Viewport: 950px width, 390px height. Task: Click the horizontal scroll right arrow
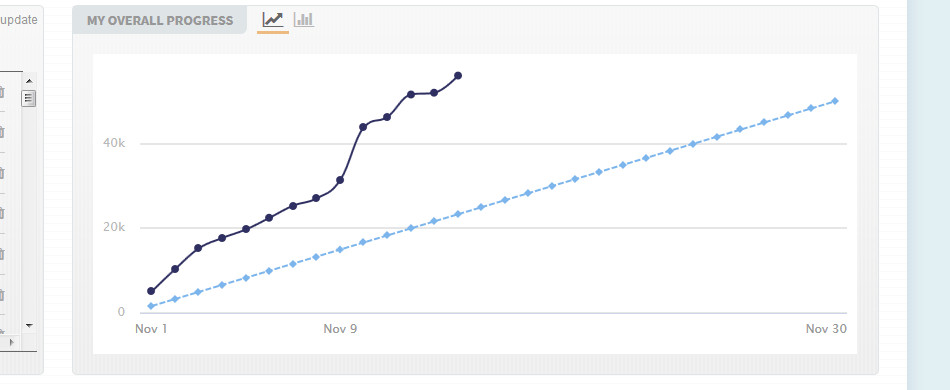tap(11, 342)
